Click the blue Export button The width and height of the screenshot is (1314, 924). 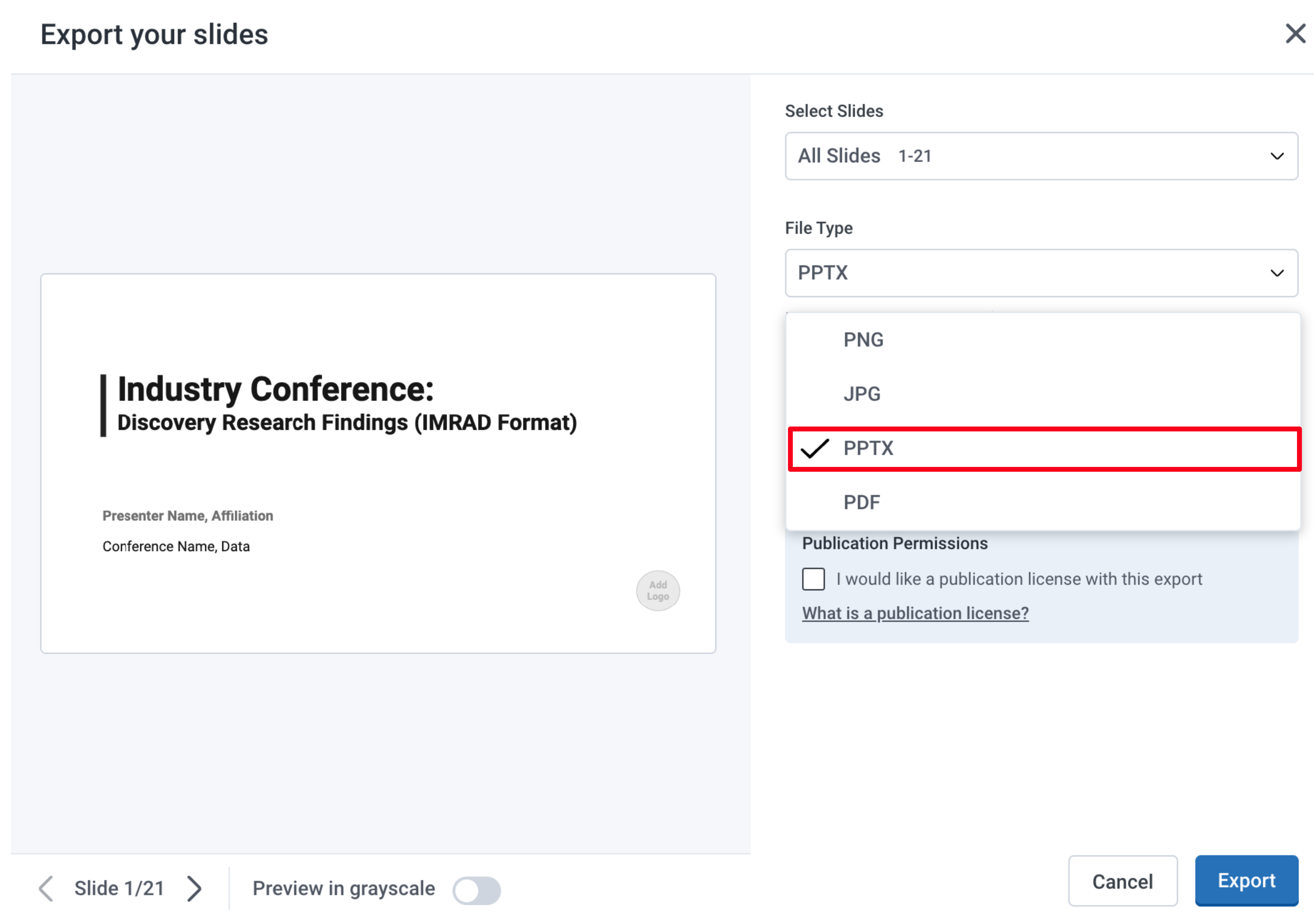[1246, 881]
